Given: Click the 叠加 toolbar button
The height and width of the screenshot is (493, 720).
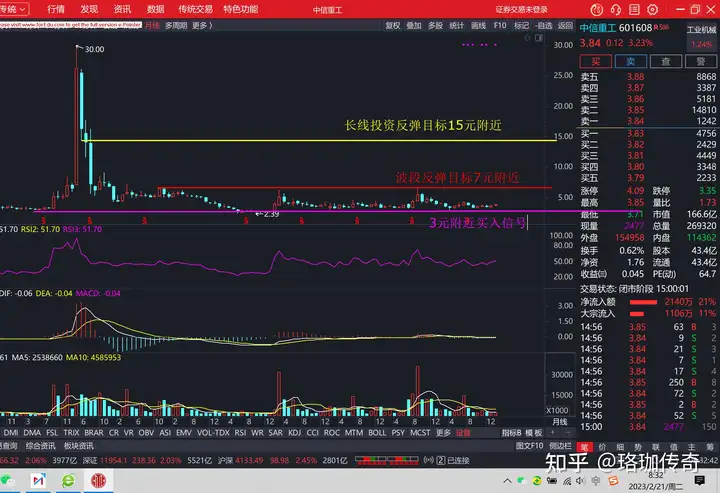Looking at the screenshot, I should (414, 26).
